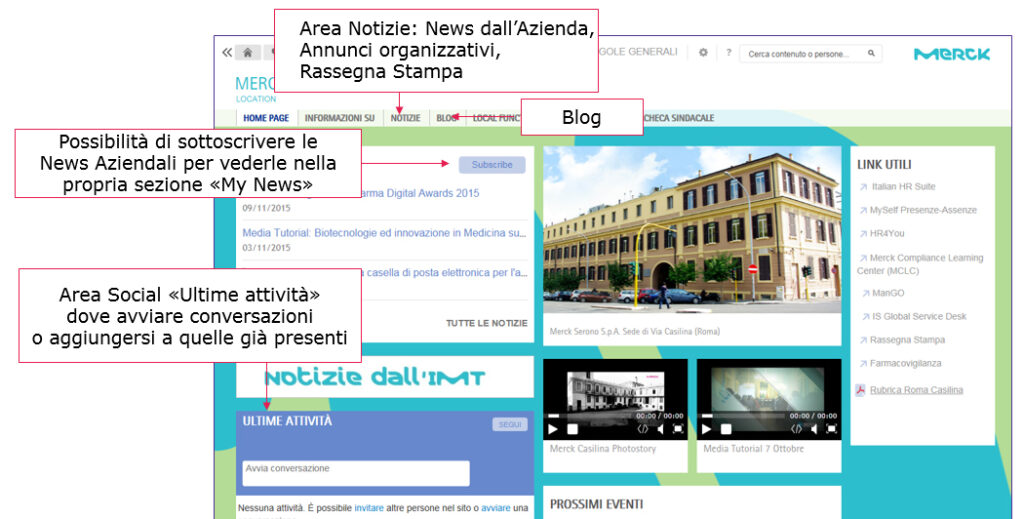The width and height of the screenshot is (1024, 519).
Task: Open the Rubrica Roma Casilina PDF link
Action: (916, 390)
